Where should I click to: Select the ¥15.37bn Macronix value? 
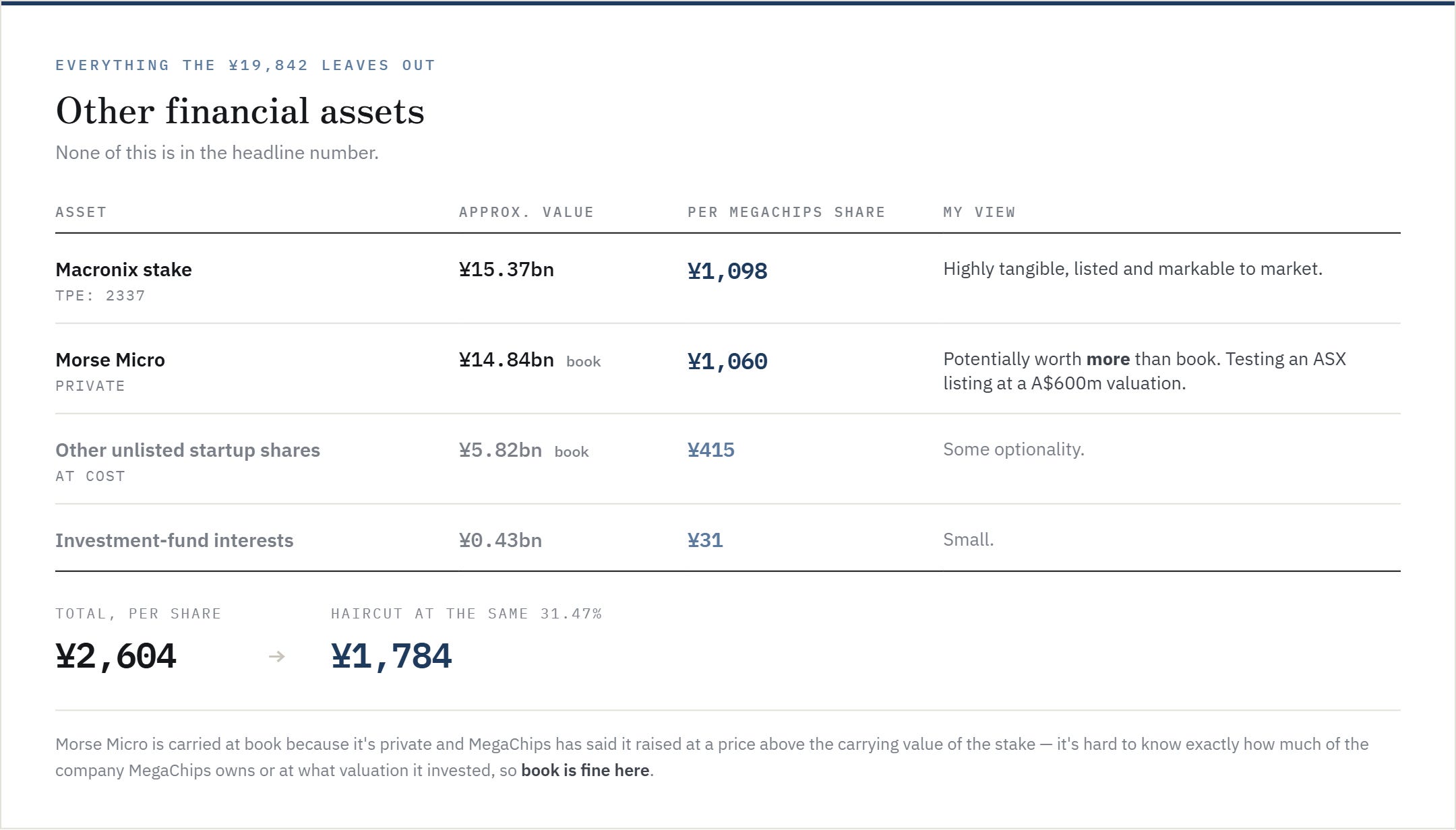tap(506, 269)
